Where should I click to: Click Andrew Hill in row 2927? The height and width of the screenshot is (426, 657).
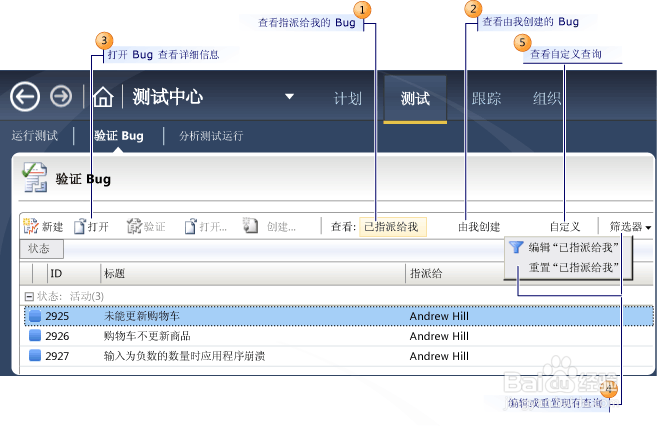pos(439,356)
